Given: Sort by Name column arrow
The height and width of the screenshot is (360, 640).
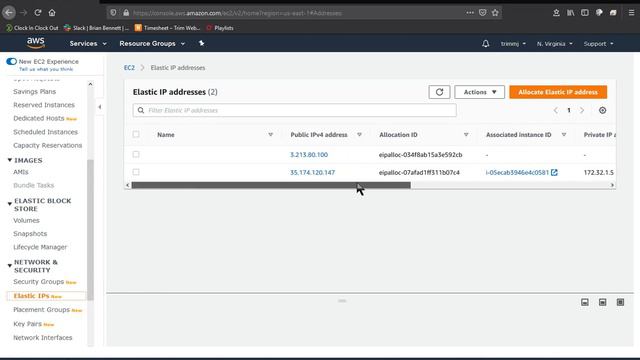Looking at the screenshot, I should 270,135.
